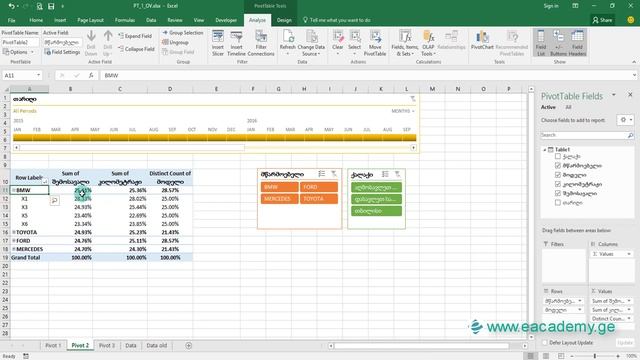
Task: Switch to the Pivot 3 sheet
Action: [107, 346]
